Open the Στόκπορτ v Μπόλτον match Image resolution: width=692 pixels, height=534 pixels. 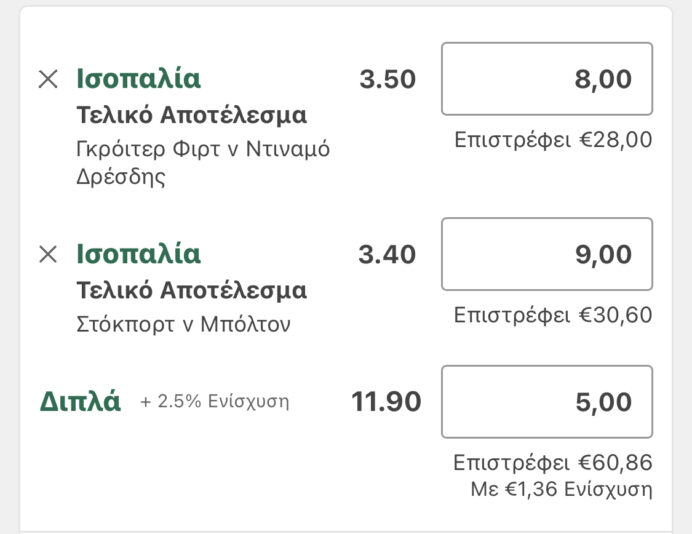[183, 325]
